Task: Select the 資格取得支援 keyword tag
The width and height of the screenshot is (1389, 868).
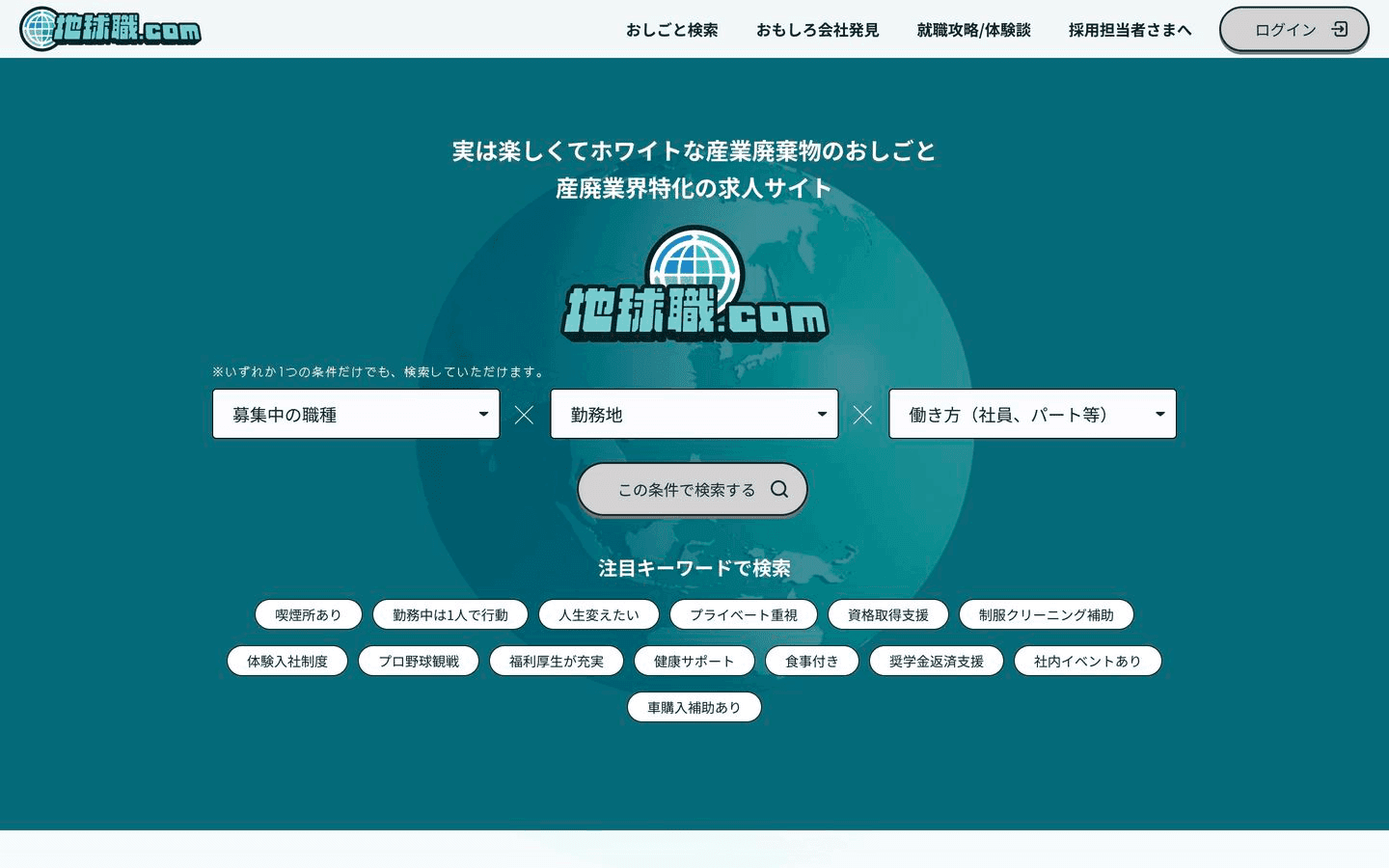Action: click(x=888, y=614)
